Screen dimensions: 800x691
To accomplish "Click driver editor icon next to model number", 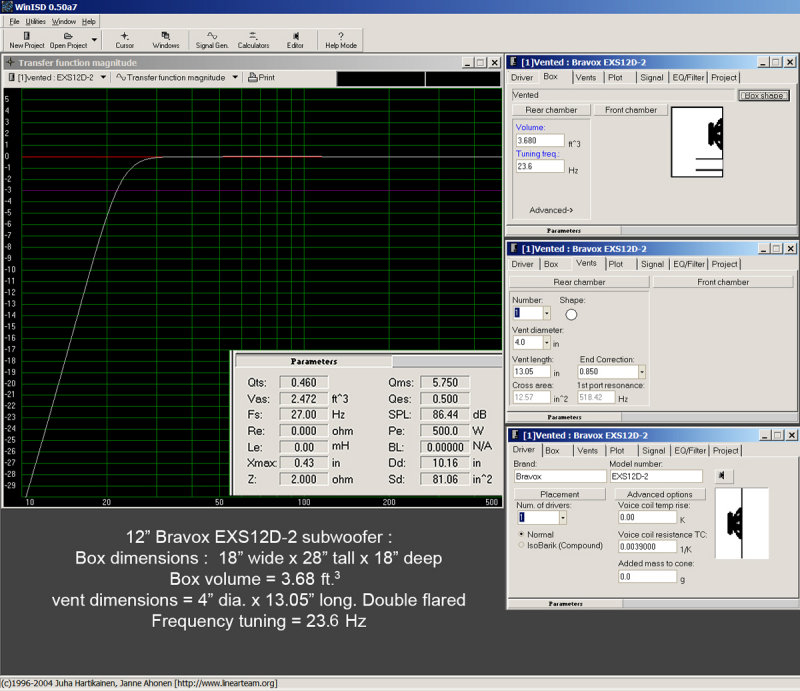I will 721,476.
